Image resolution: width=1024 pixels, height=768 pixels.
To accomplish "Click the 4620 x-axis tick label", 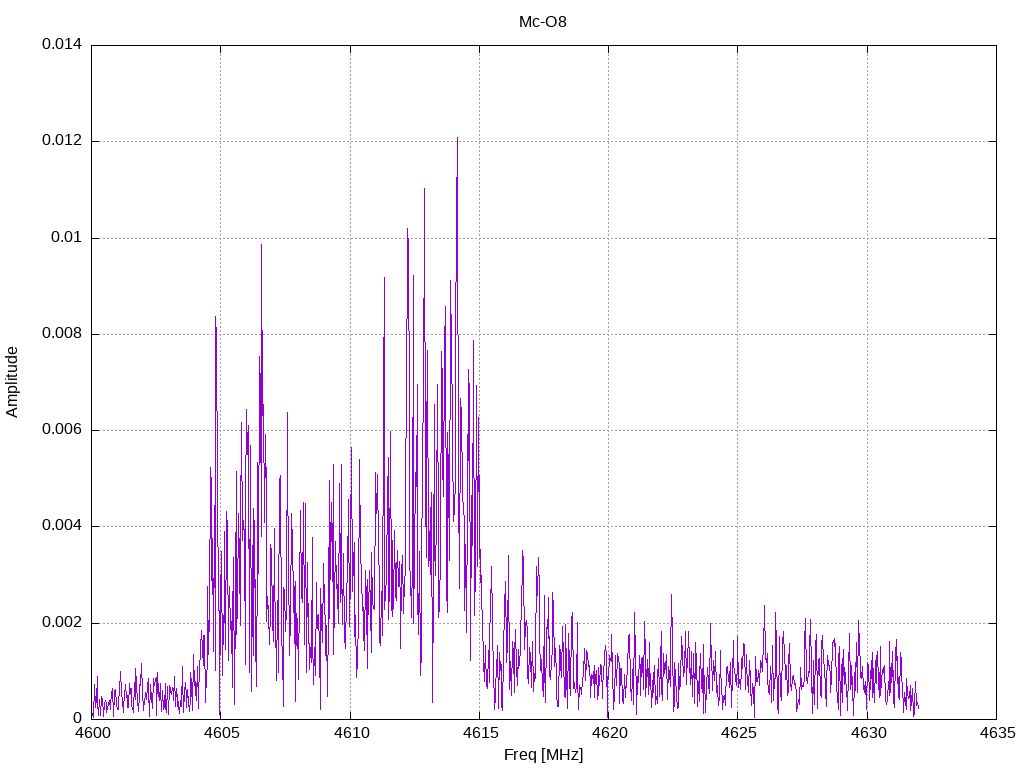I will [x=608, y=733].
